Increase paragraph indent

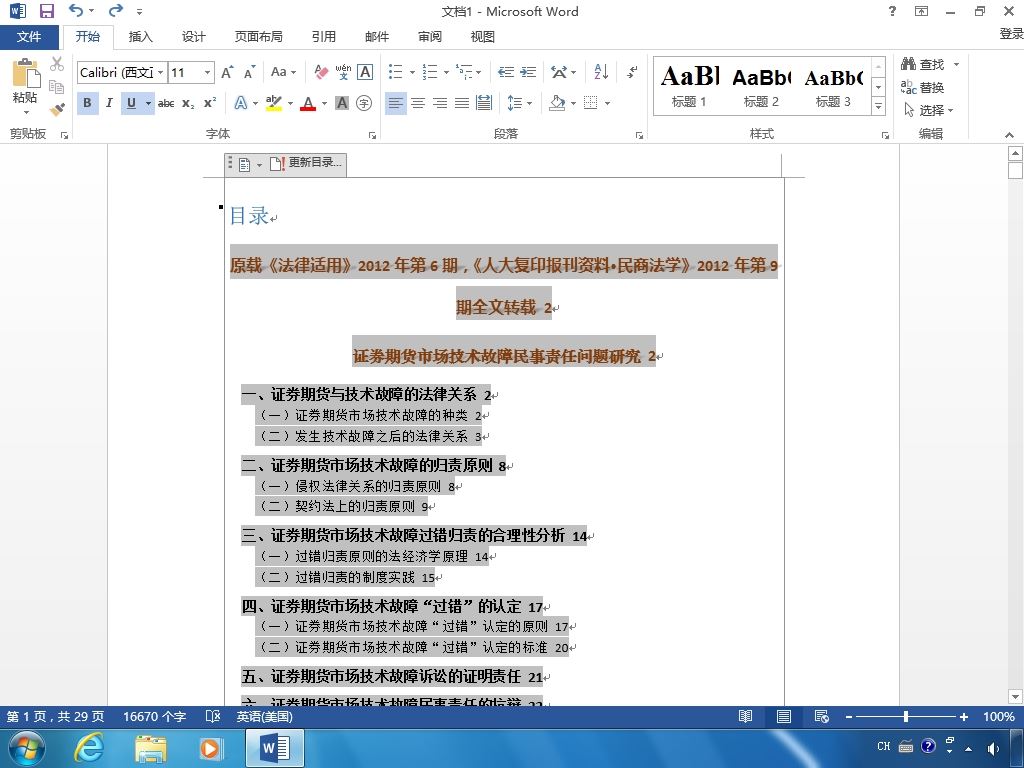(528, 72)
